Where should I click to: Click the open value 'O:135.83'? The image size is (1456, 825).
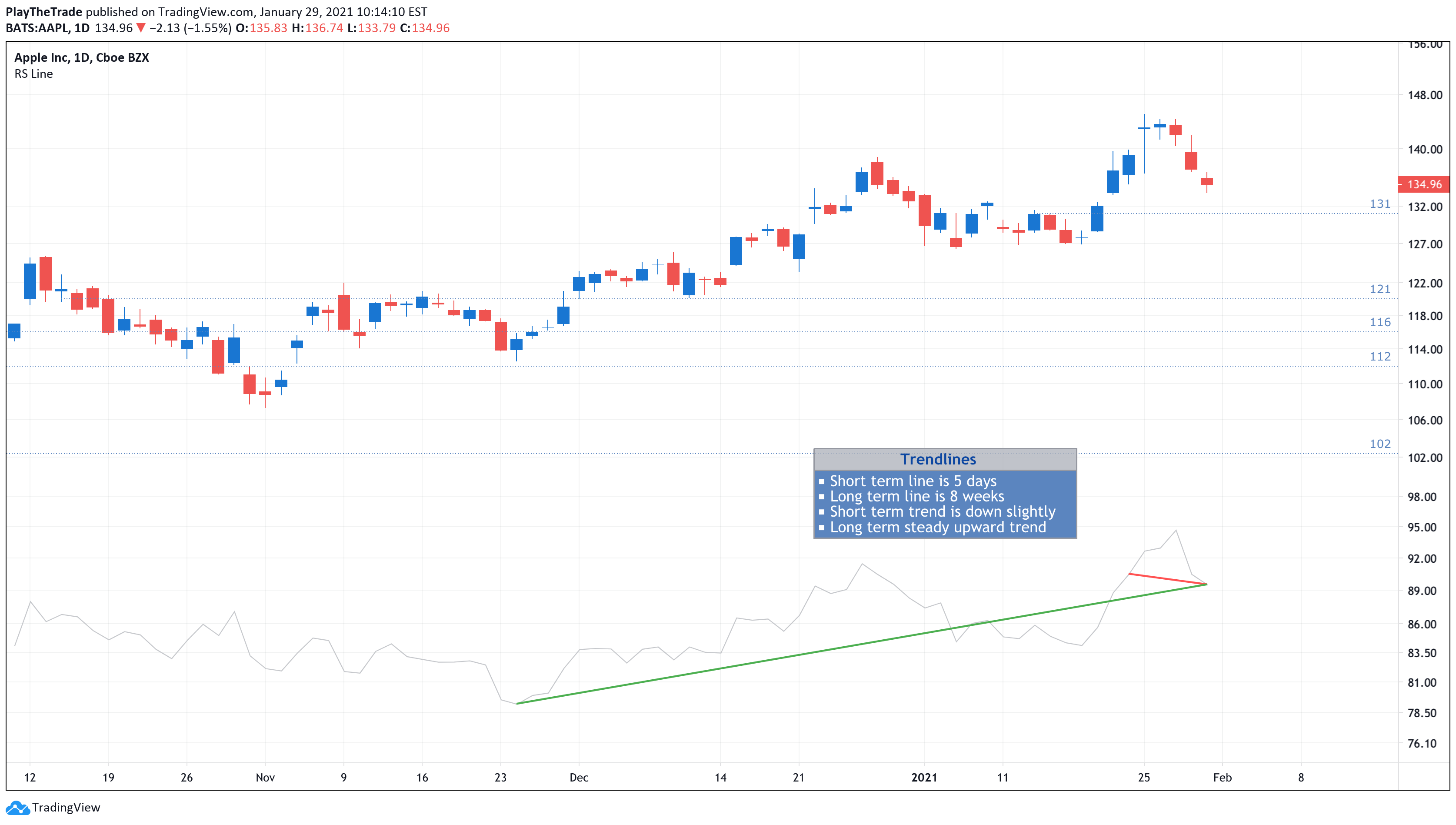[x=261, y=28]
